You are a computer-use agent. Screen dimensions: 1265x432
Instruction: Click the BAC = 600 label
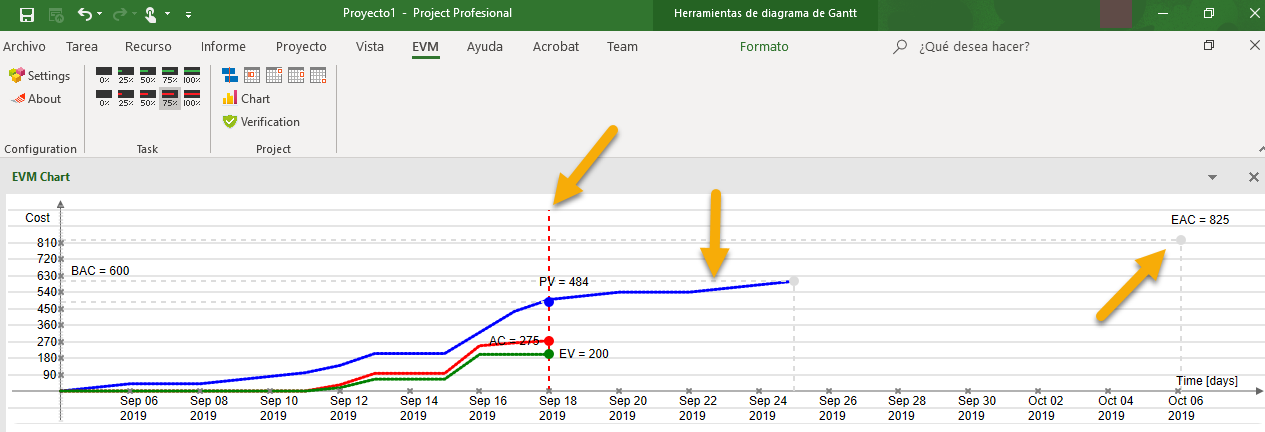(x=100, y=271)
